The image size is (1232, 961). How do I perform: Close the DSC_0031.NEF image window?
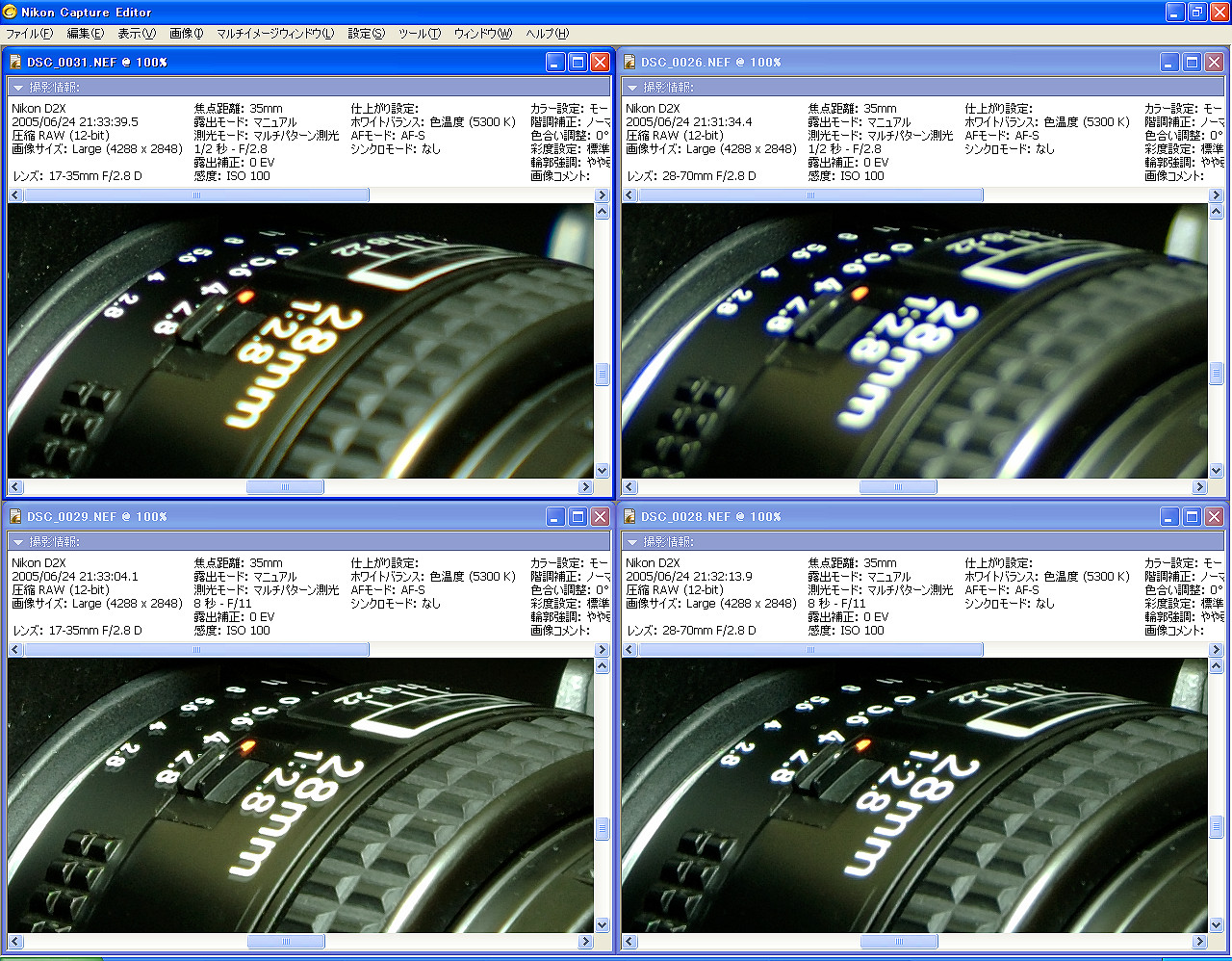[x=600, y=62]
